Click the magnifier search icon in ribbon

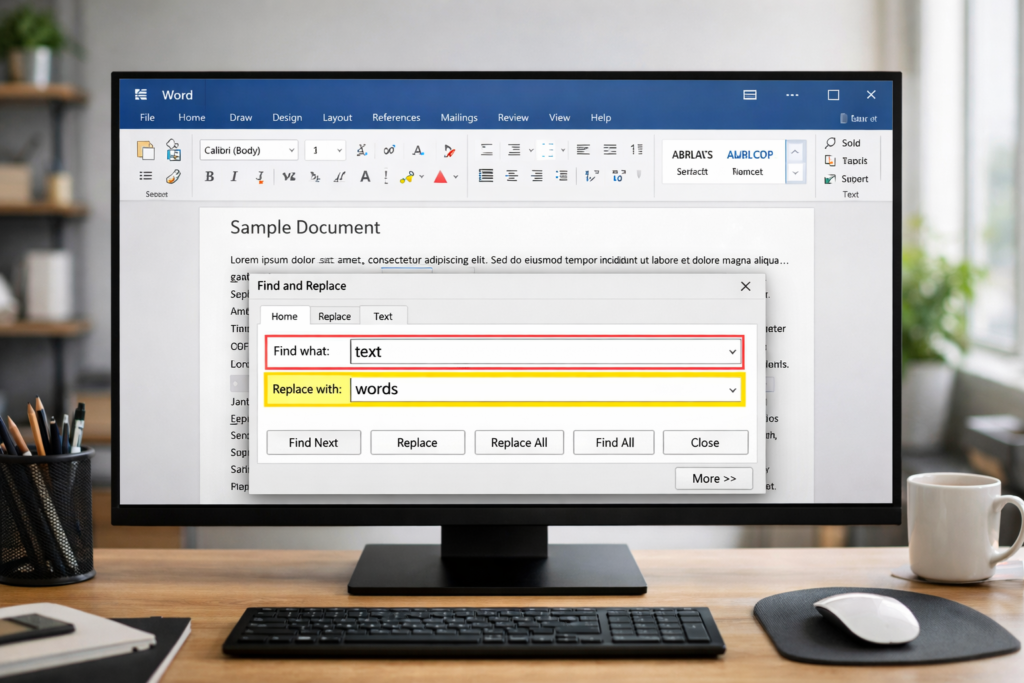[830, 143]
